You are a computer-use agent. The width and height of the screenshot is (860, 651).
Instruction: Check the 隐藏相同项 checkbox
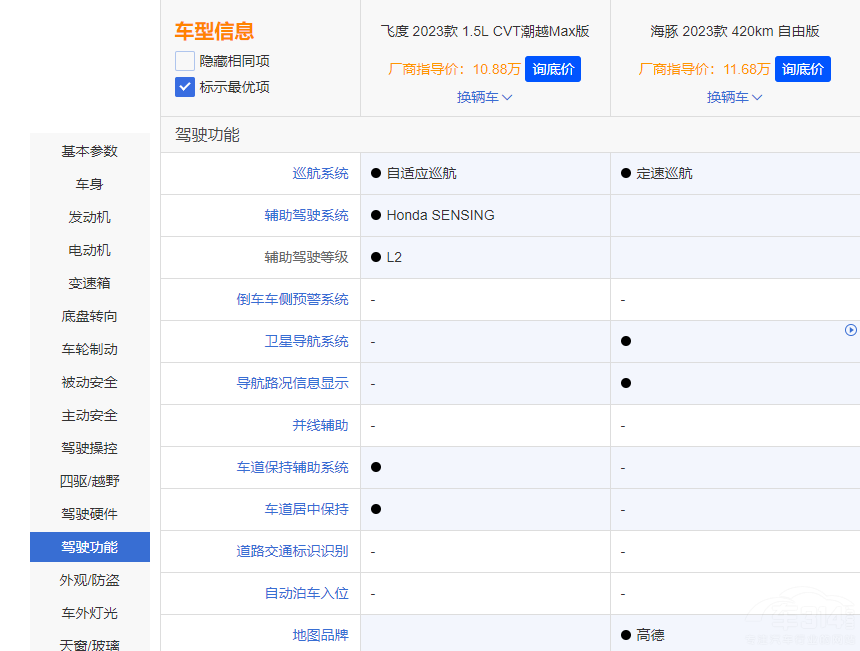185,61
